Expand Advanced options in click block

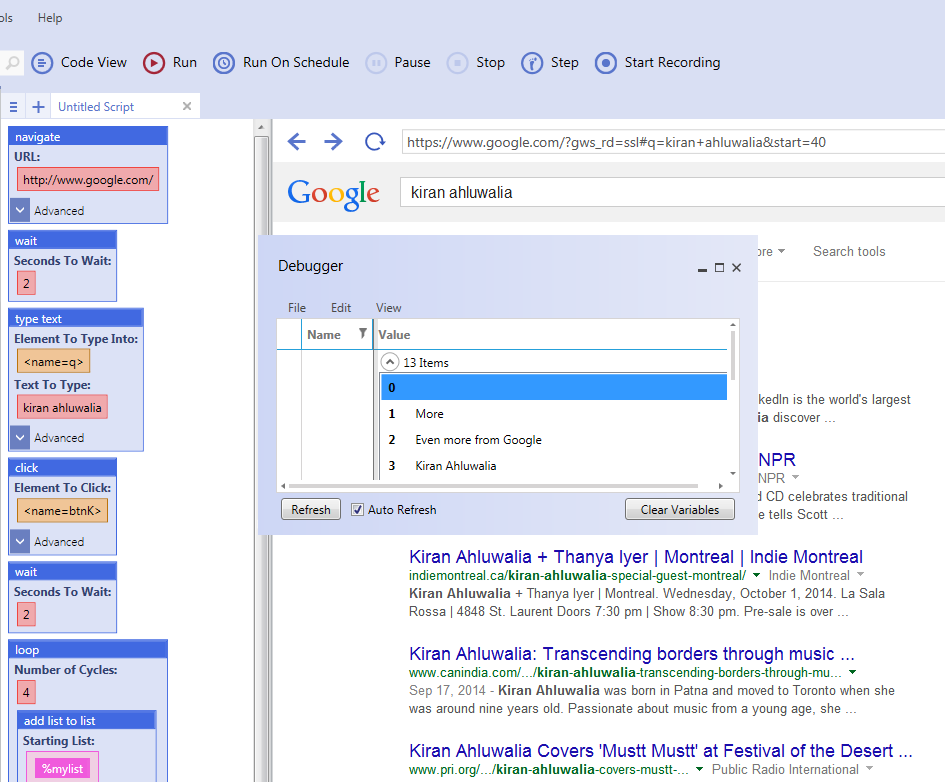20,541
